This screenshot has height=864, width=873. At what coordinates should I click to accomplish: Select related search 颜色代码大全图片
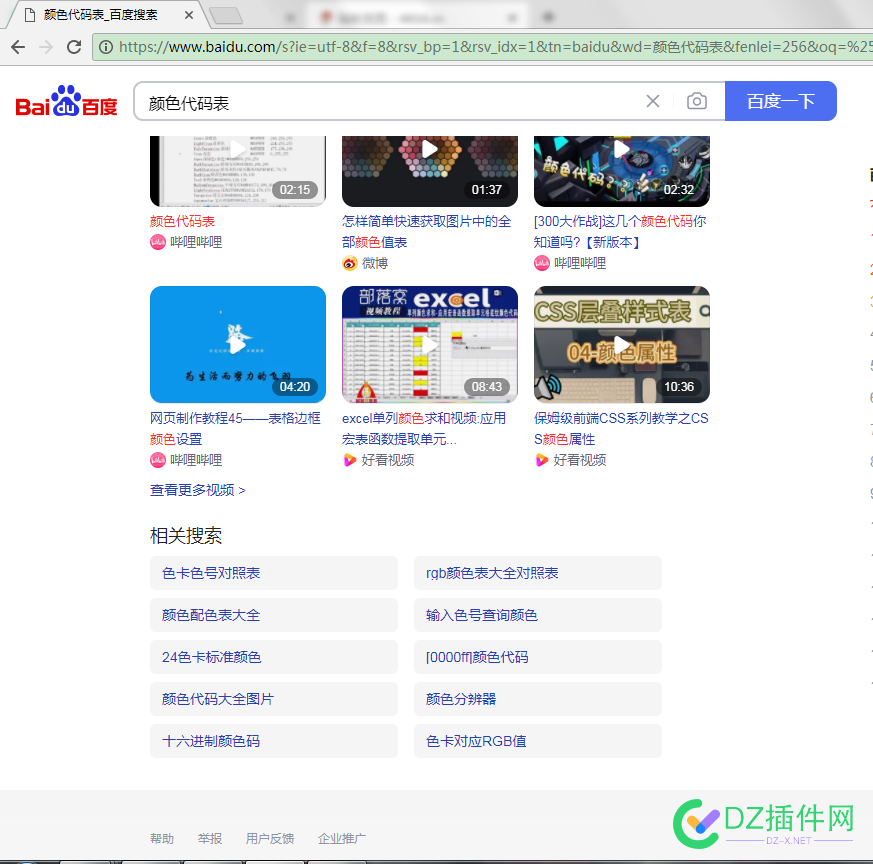274,699
